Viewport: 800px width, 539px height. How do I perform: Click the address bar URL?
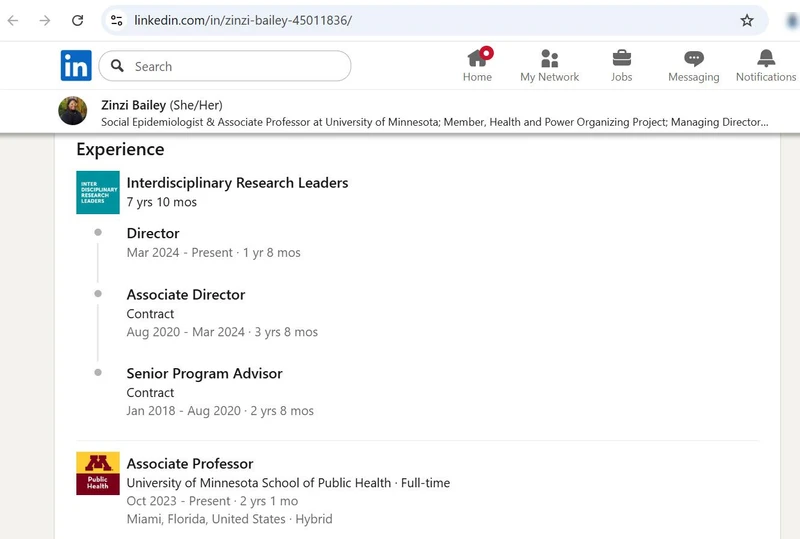(x=243, y=20)
